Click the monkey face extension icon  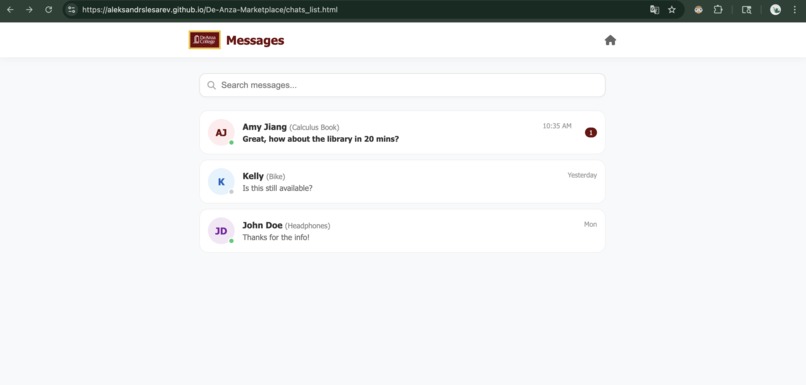coord(698,9)
